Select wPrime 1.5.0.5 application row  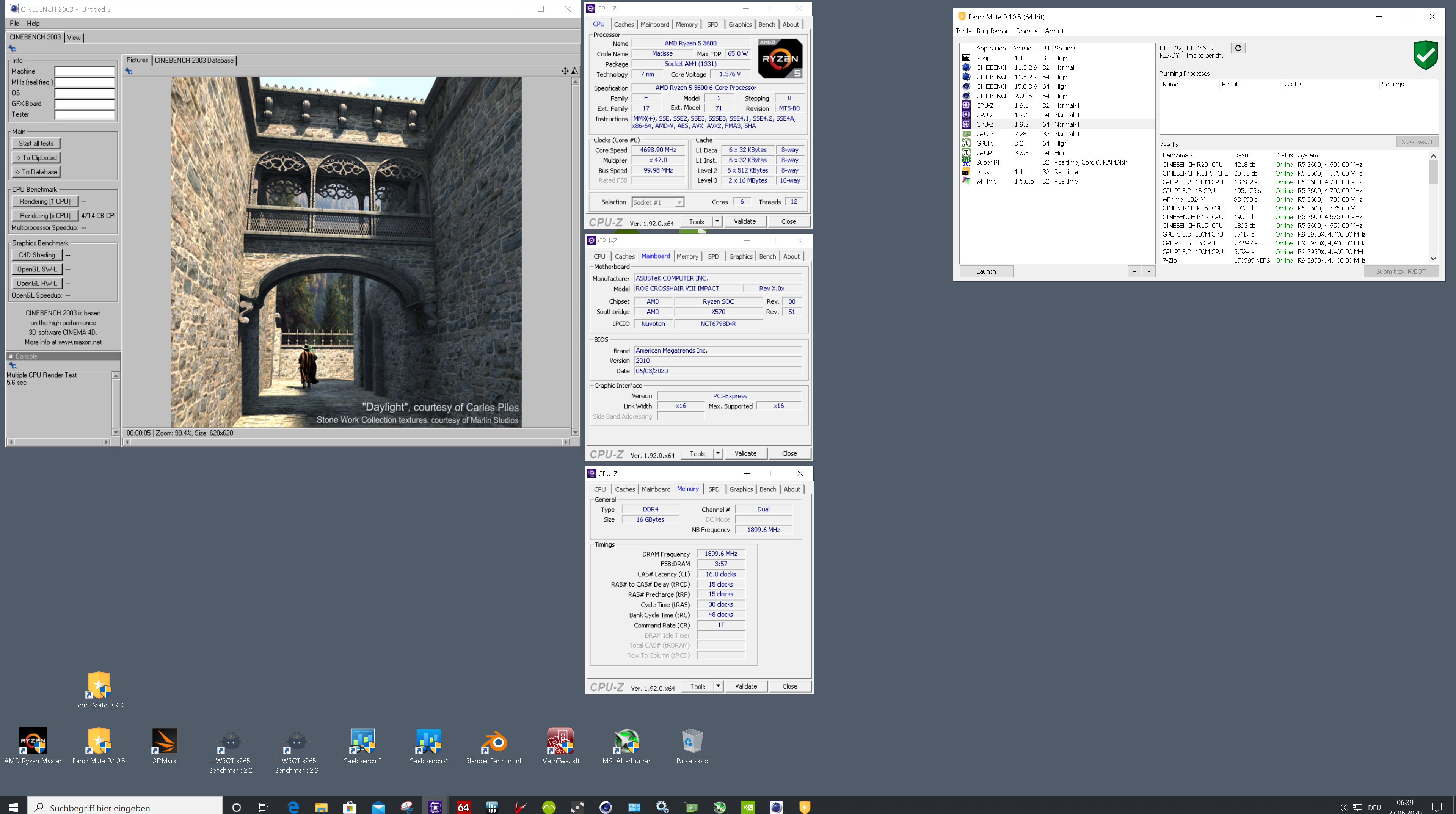(1057, 182)
